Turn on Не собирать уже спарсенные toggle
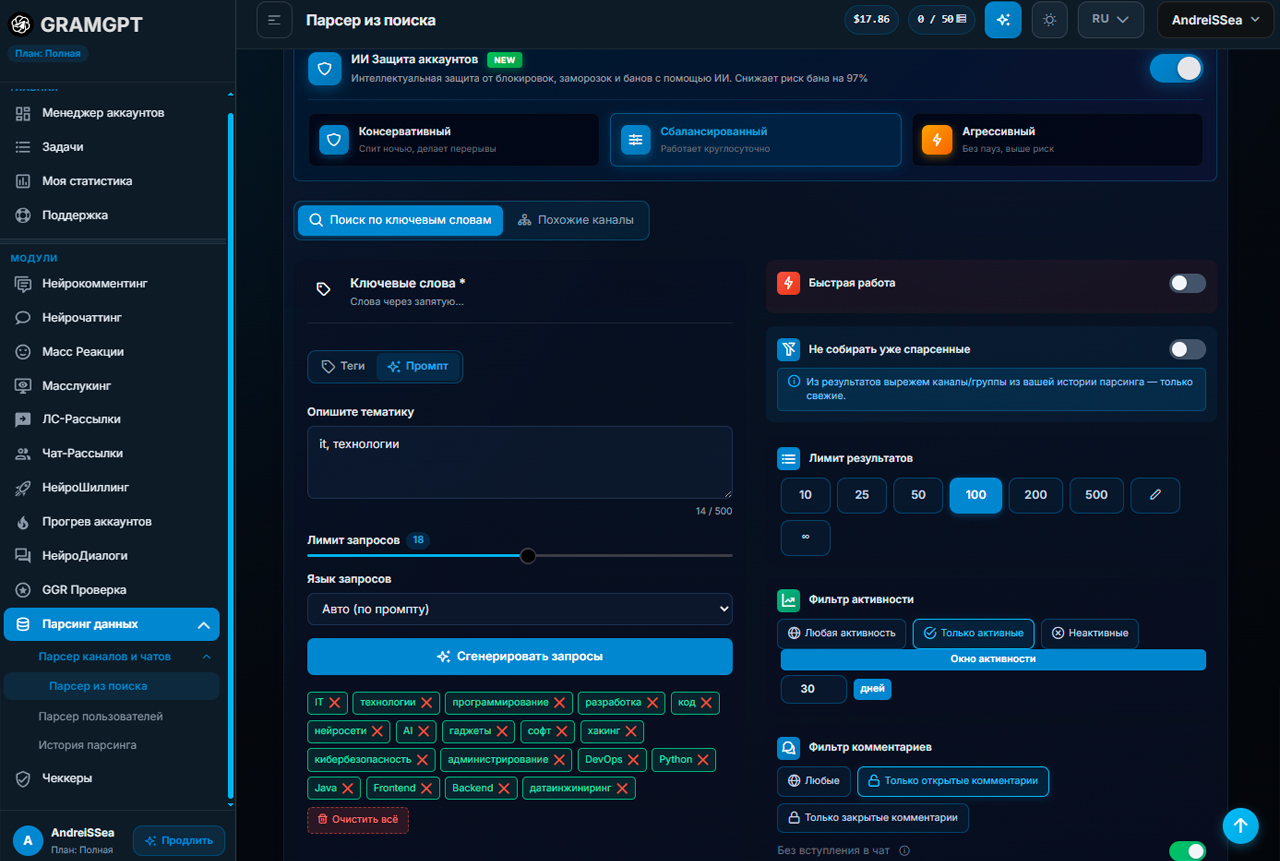The image size is (1280, 861). click(1188, 349)
